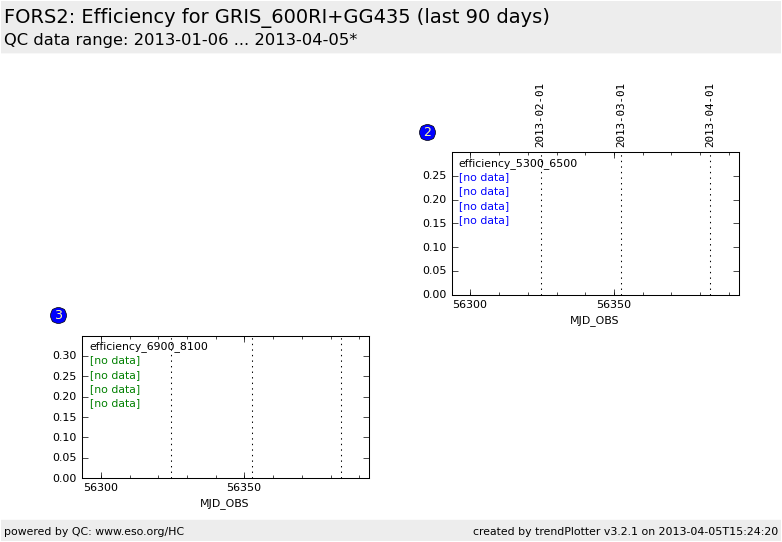Click the 56350 x-axis tick in plot 2
The width and height of the screenshot is (782, 542).
tap(614, 304)
